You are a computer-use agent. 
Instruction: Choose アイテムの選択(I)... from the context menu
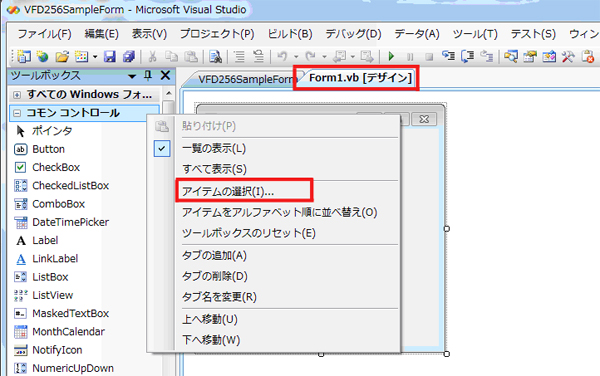pos(228,191)
